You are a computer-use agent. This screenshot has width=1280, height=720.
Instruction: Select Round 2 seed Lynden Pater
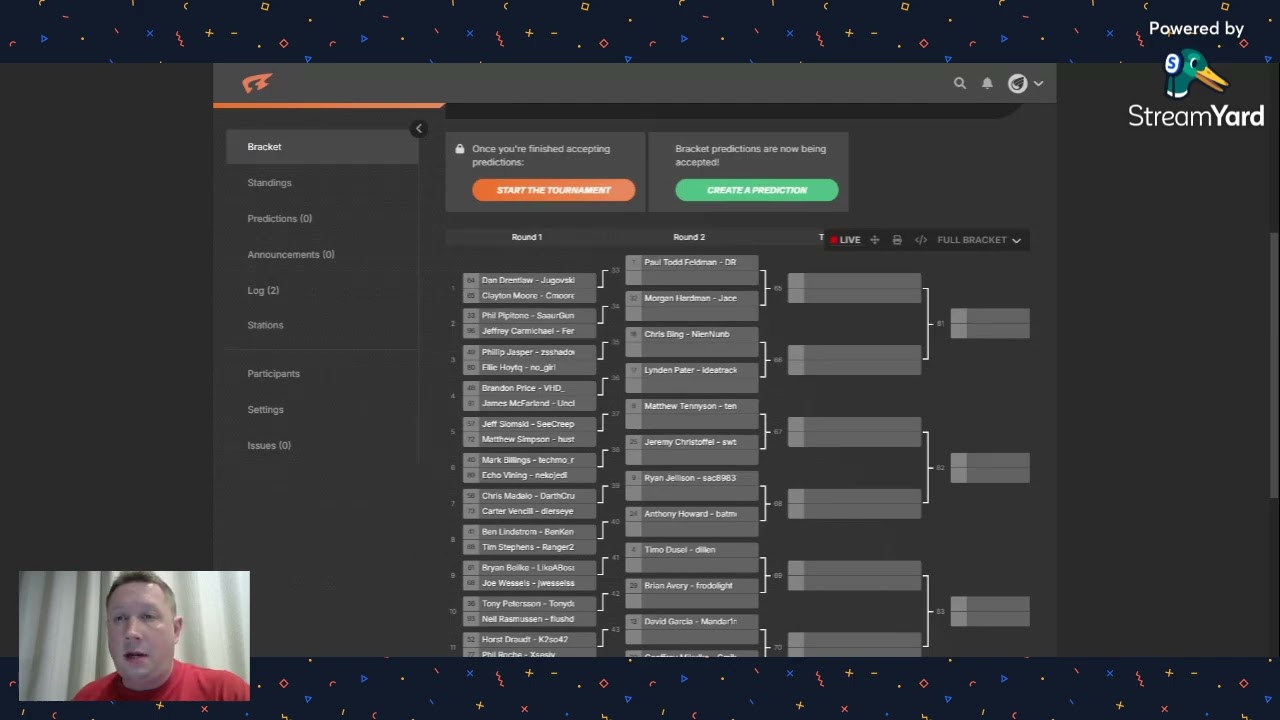tap(692, 370)
